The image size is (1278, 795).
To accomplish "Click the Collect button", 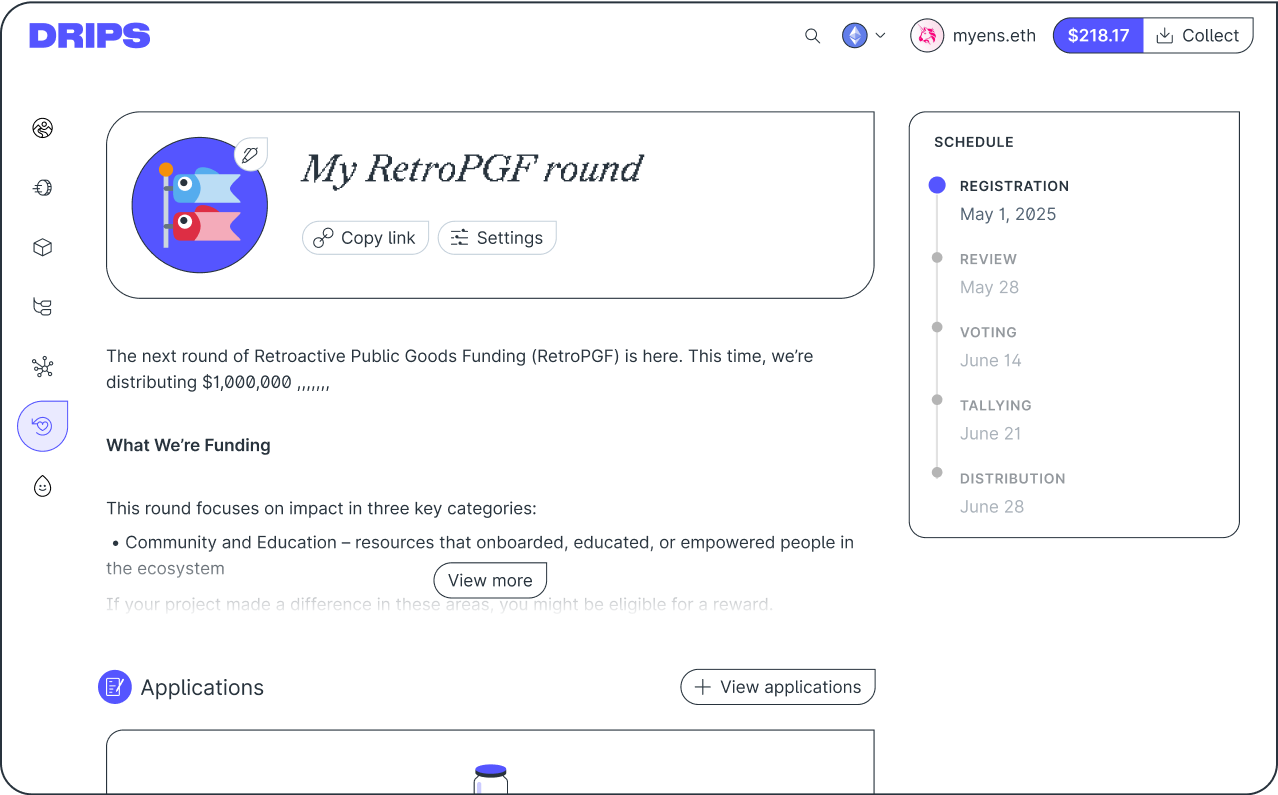I will pyautogui.click(x=1197, y=36).
